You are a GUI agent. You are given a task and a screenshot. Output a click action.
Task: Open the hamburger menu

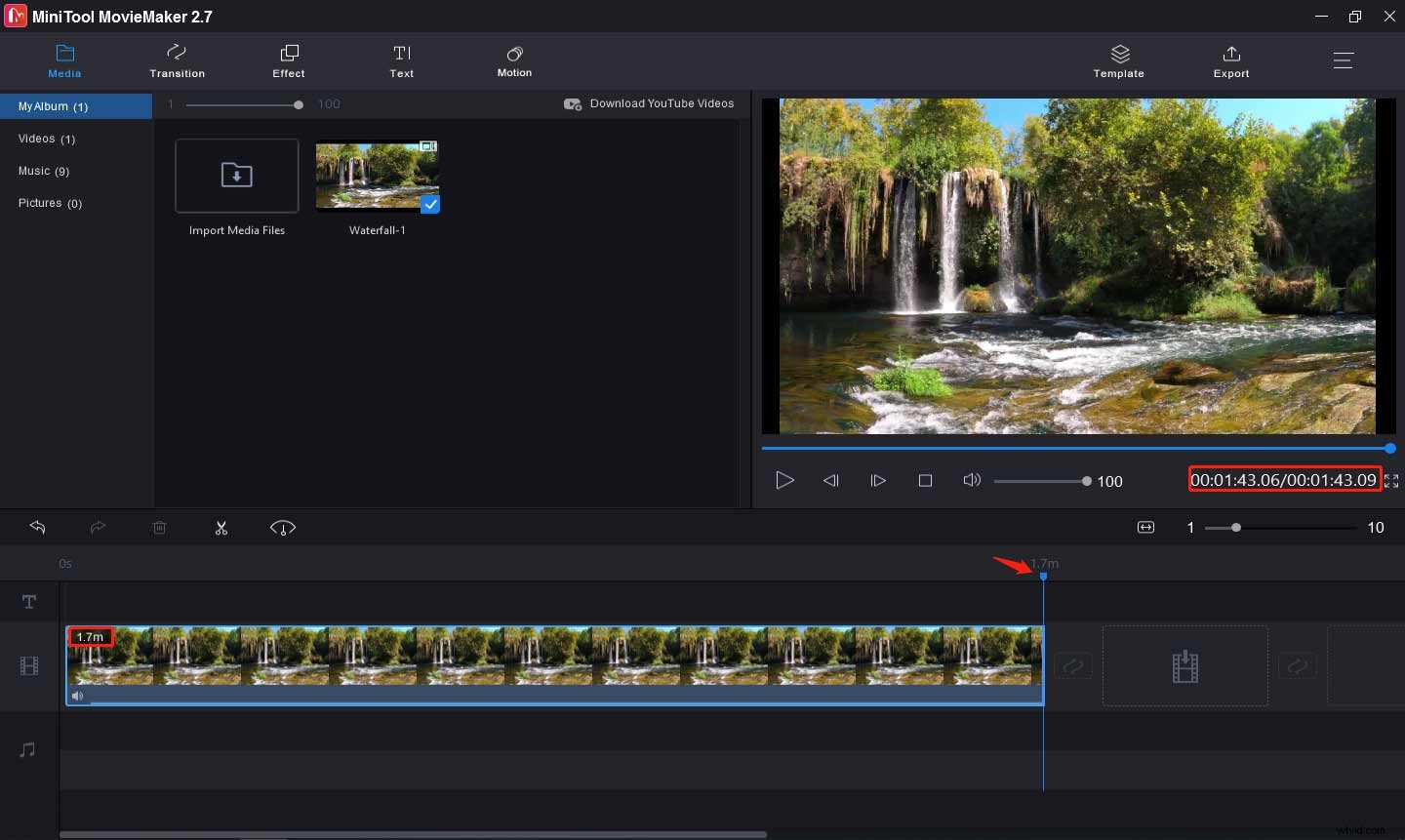point(1344,60)
